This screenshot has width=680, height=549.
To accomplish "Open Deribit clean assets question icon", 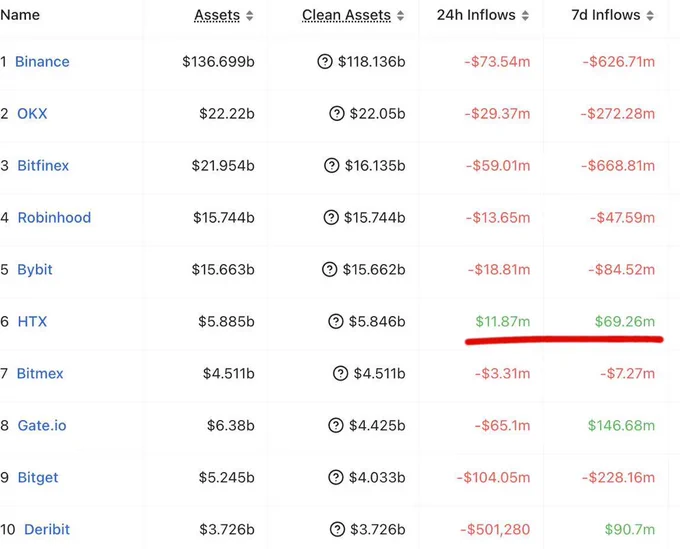I will click(x=337, y=529).
